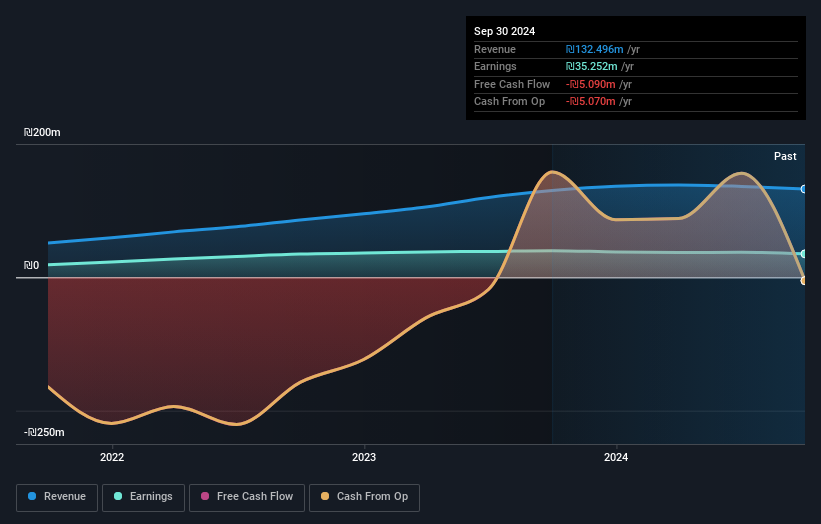Click the ₪0 y-axis label
The width and height of the screenshot is (821, 524).
click(31, 265)
